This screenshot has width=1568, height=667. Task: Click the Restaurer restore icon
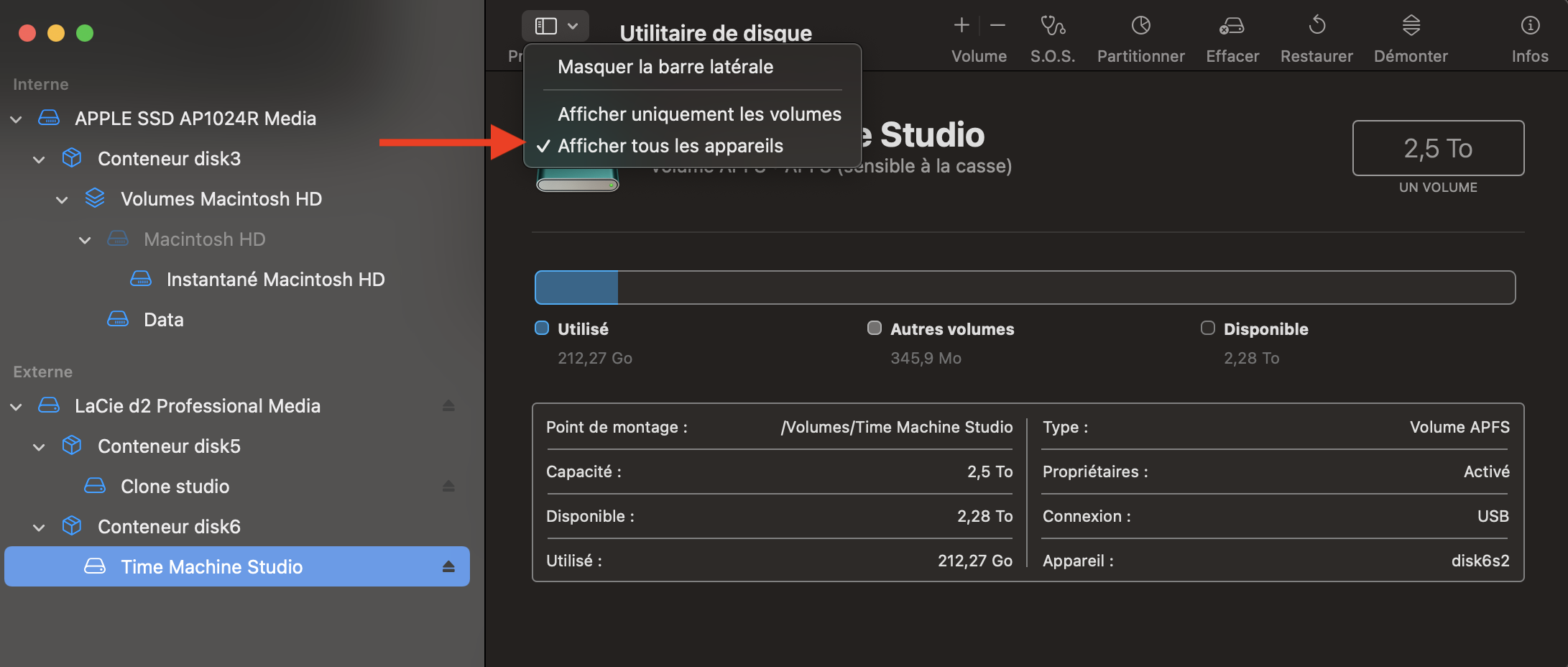(x=1316, y=27)
